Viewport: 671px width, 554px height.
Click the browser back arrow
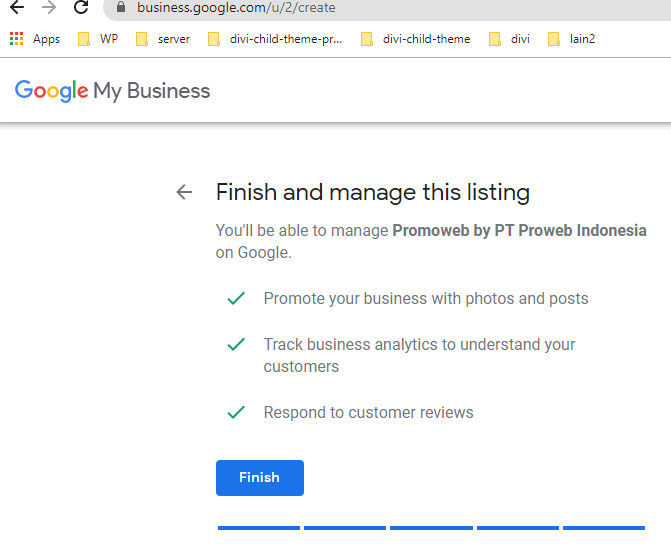point(17,7)
